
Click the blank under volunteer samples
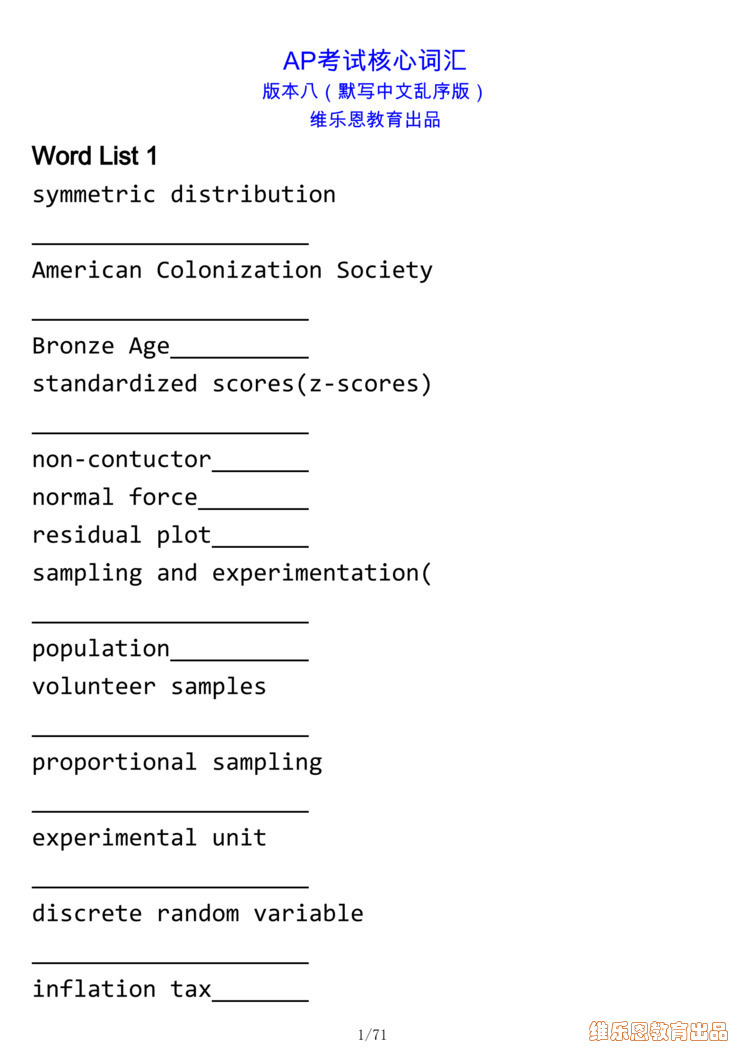170,733
